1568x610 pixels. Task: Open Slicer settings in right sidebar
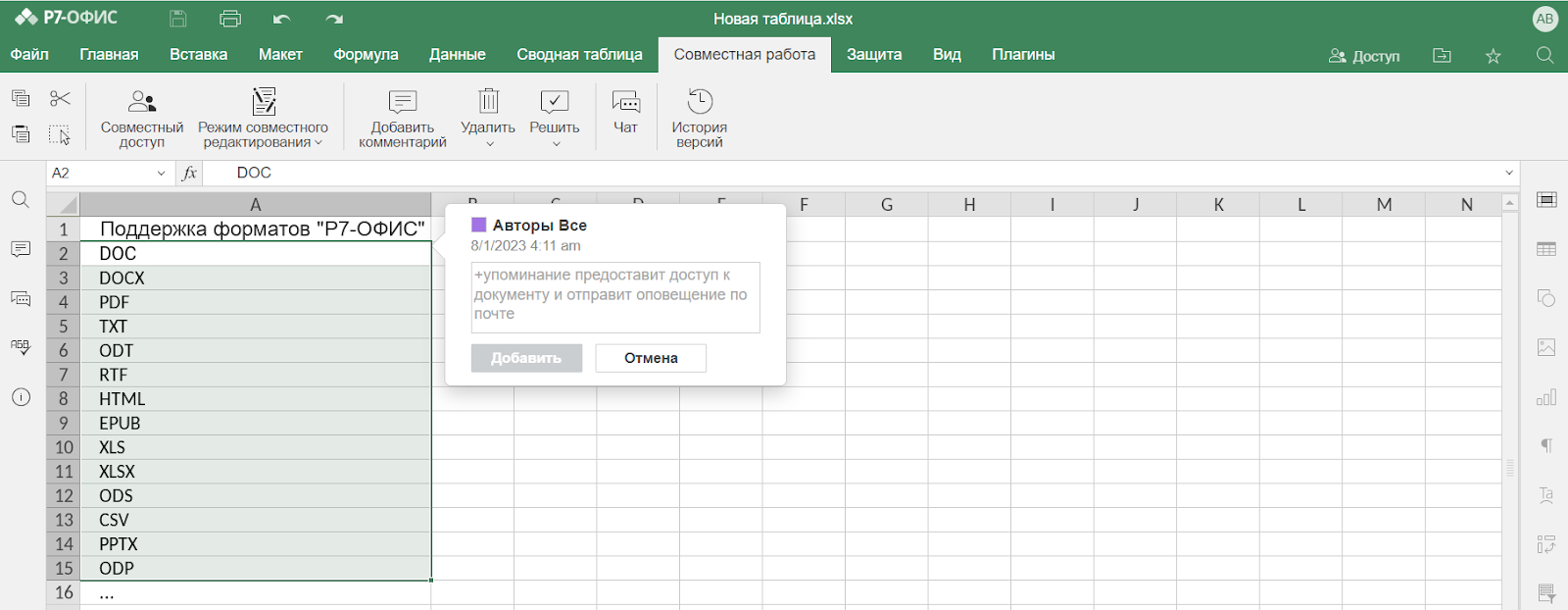(1546, 592)
